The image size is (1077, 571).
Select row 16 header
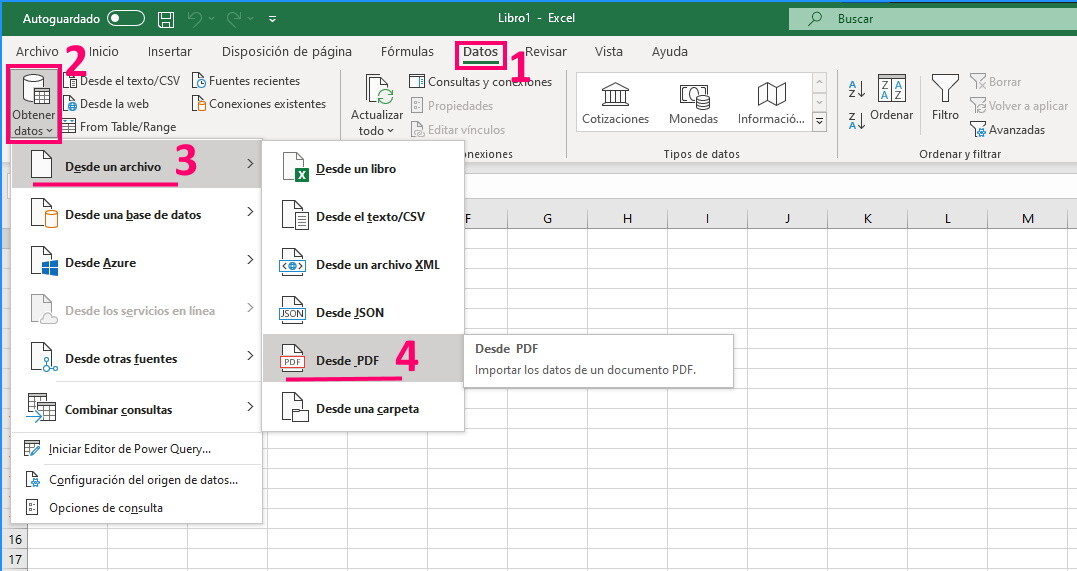click(15, 539)
